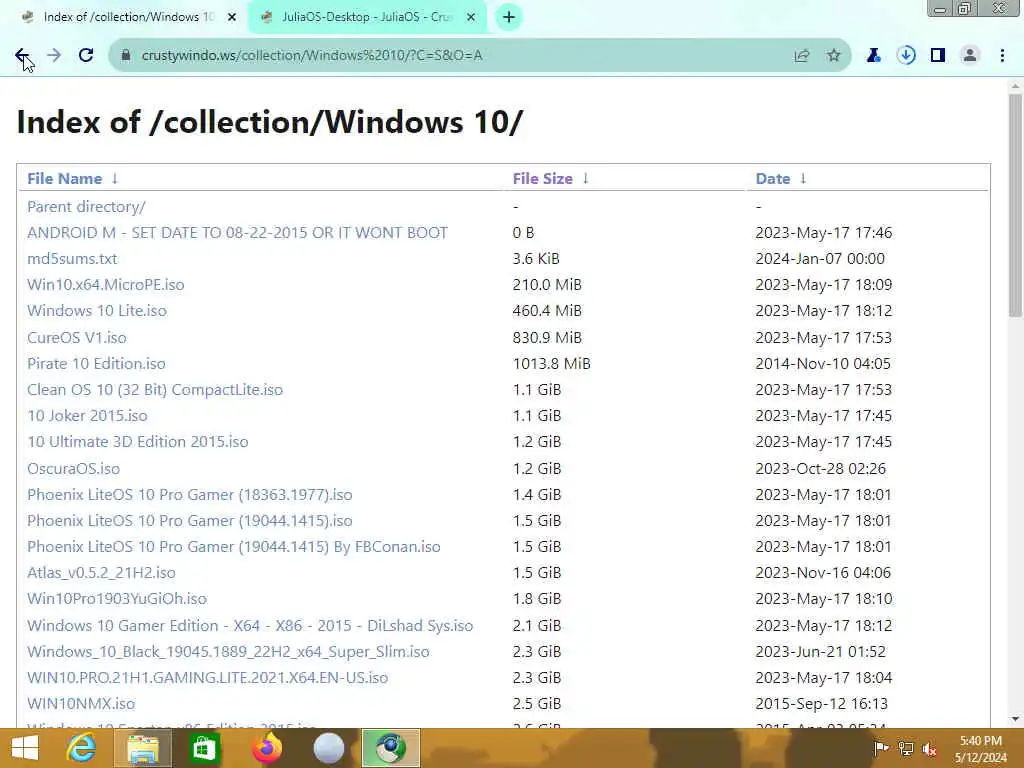
Task: Open the Action Center flag icon
Action: 881,748
